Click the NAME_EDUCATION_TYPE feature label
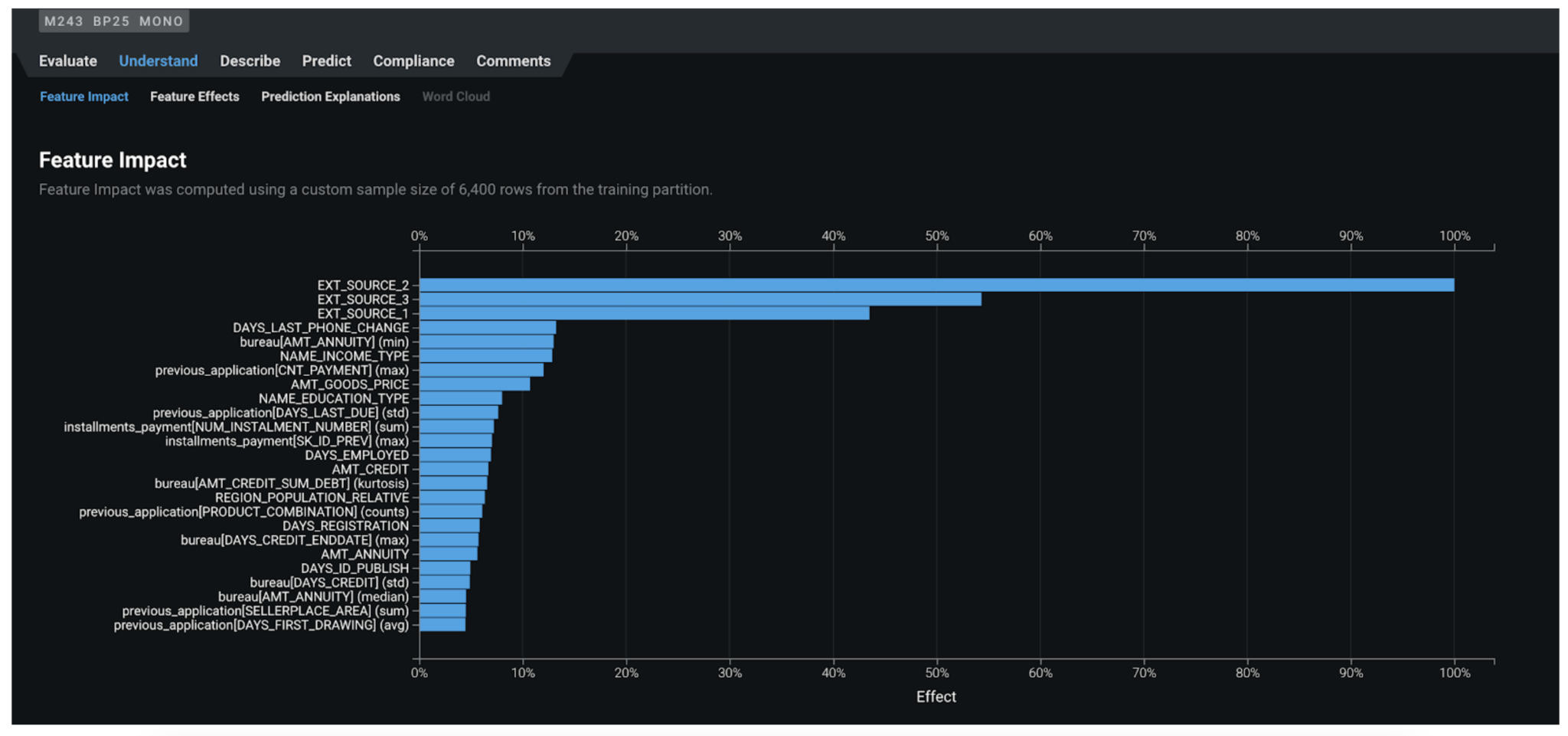 click(333, 398)
